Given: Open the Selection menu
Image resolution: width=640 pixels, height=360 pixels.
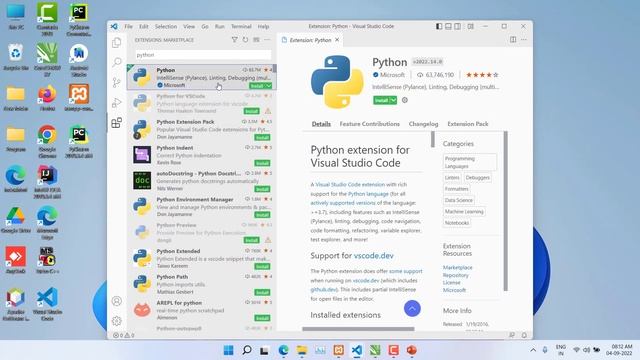Looking at the screenshot, I should (166, 26).
